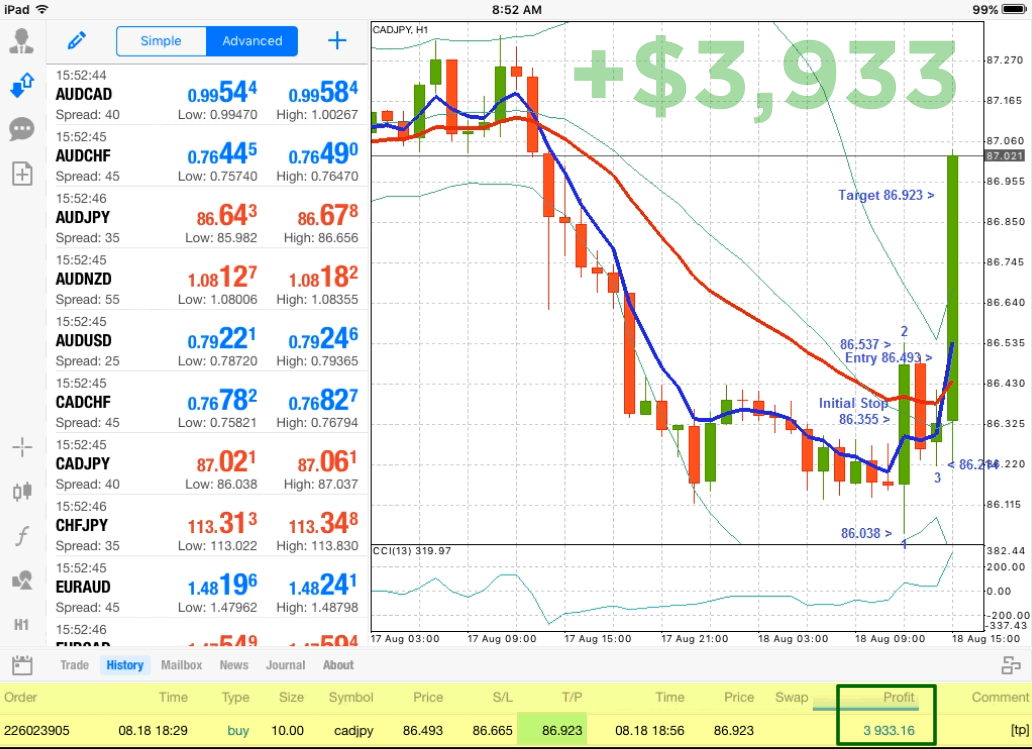
Task: Tap the Swap column header
Action: click(x=791, y=697)
